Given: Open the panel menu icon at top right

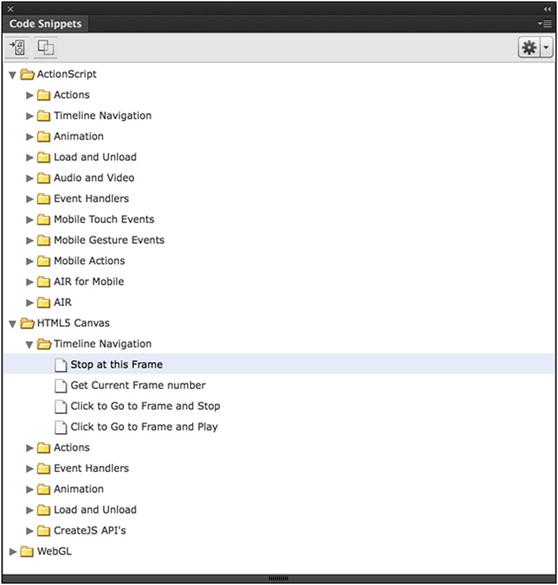Looking at the screenshot, I should tap(545, 24).
